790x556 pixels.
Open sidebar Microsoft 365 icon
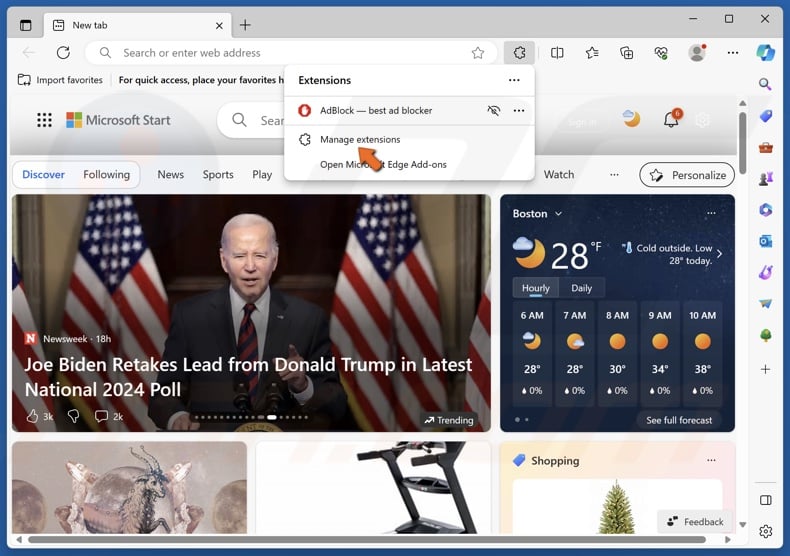tap(766, 210)
